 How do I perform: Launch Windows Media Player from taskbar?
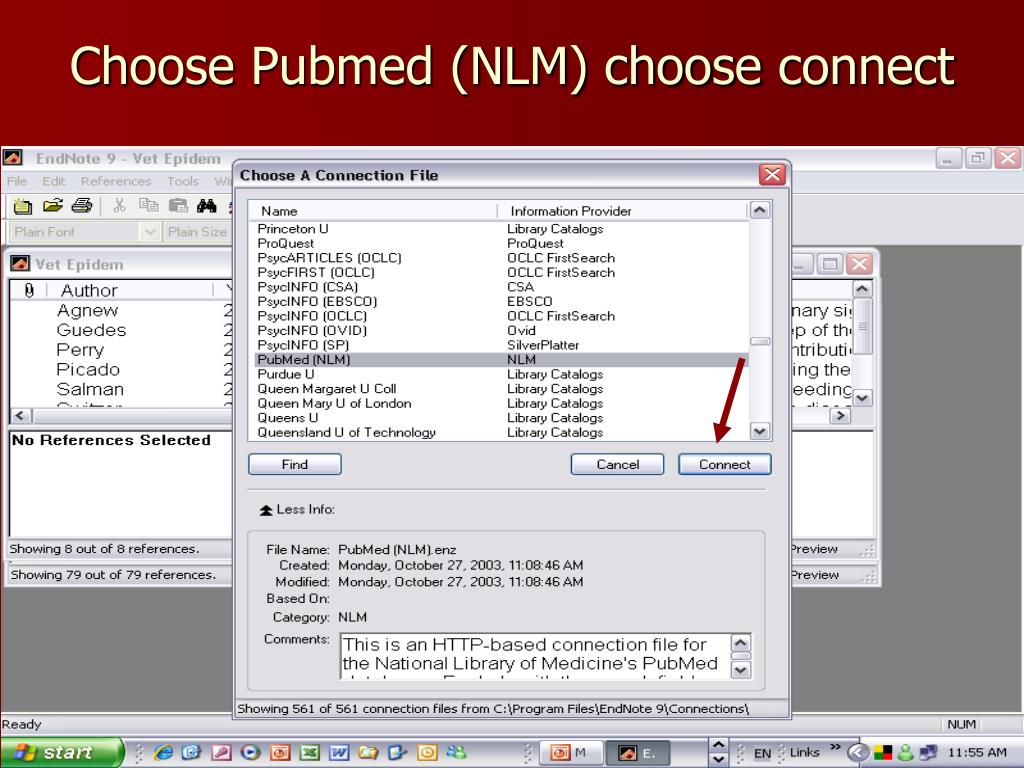tap(250, 752)
